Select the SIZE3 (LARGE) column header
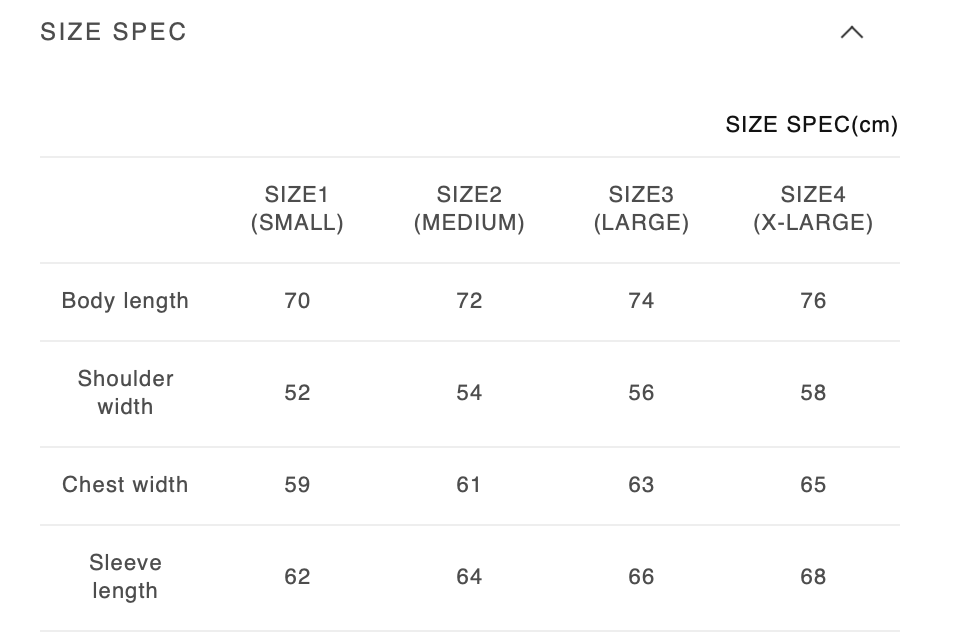 641,209
